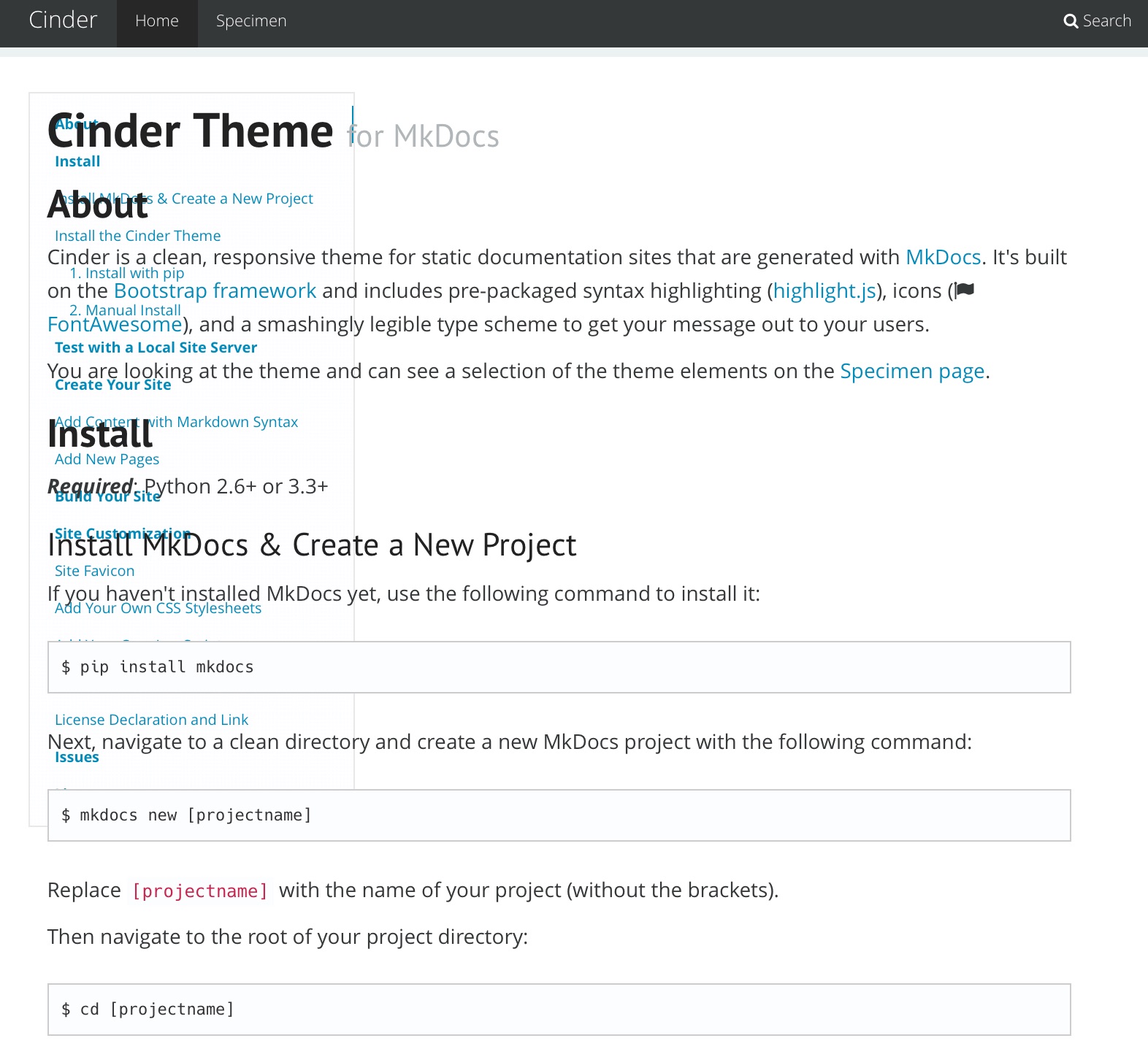
Task: Open the Specimen tab in navbar
Action: point(251,21)
